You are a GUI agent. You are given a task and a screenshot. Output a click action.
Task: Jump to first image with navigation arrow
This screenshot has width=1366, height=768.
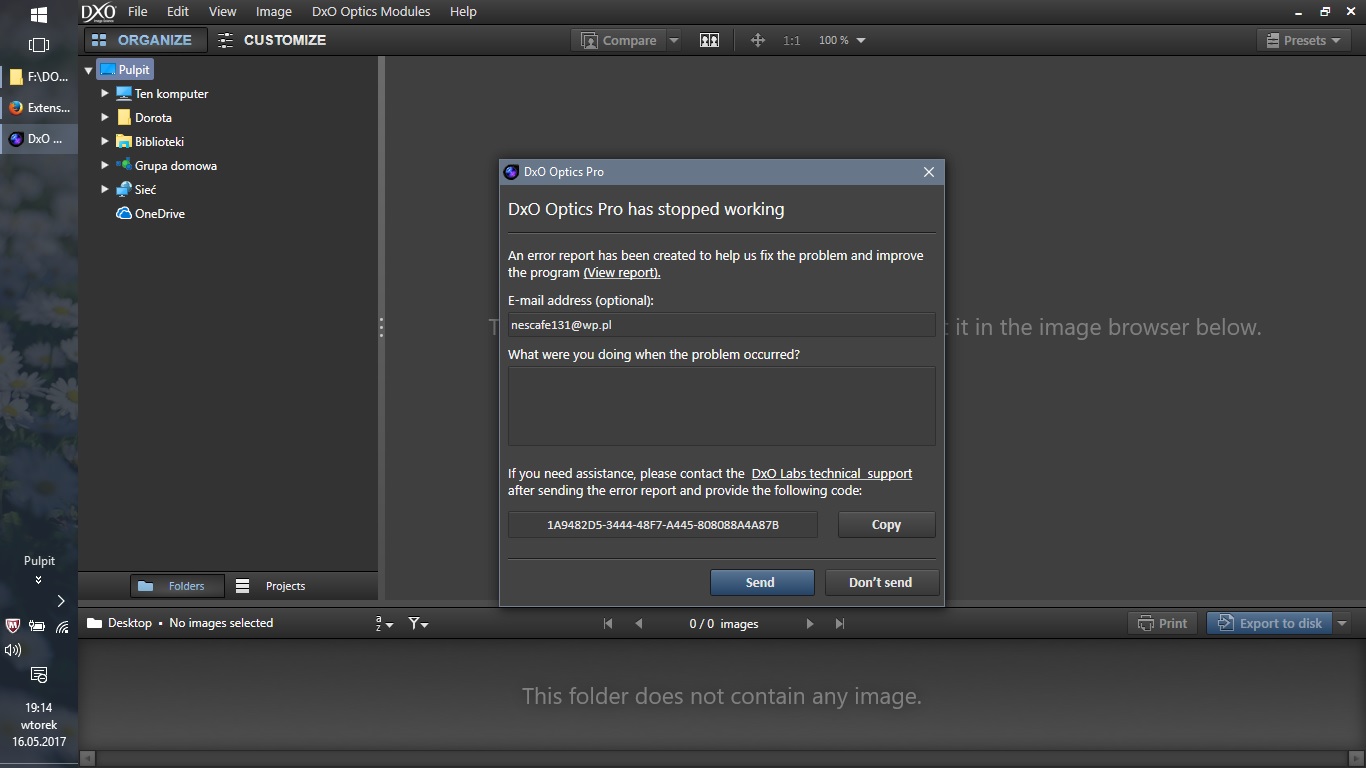point(608,624)
